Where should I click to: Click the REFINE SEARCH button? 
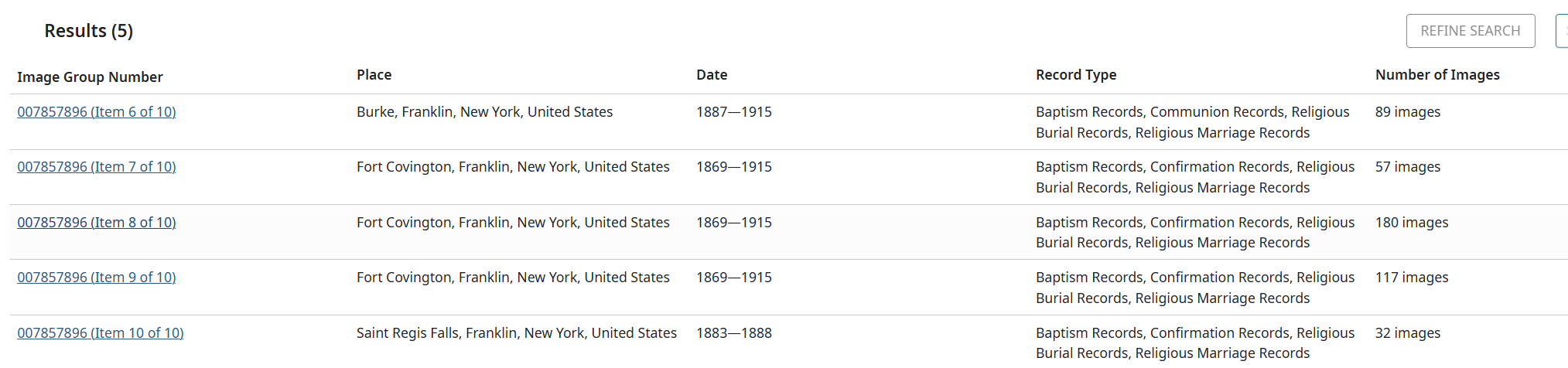pos(1471,31)
